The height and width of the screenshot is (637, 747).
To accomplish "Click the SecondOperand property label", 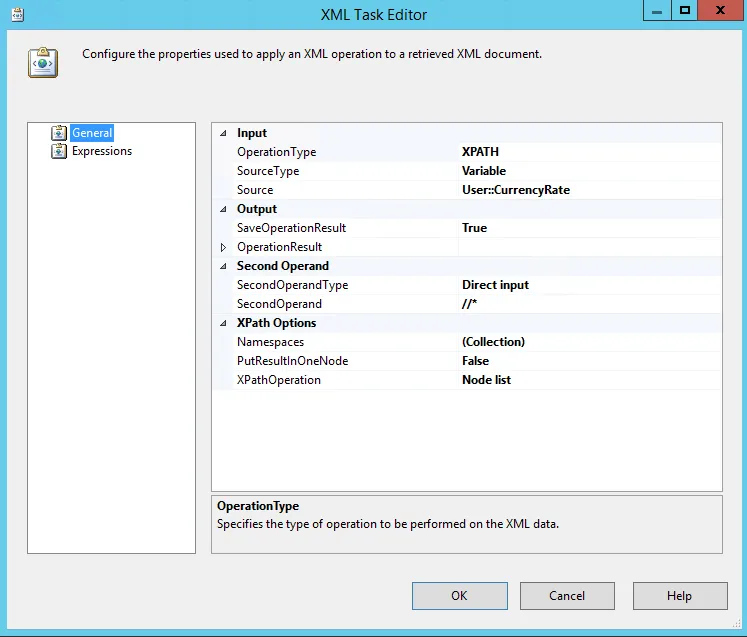I will [279, 304].
